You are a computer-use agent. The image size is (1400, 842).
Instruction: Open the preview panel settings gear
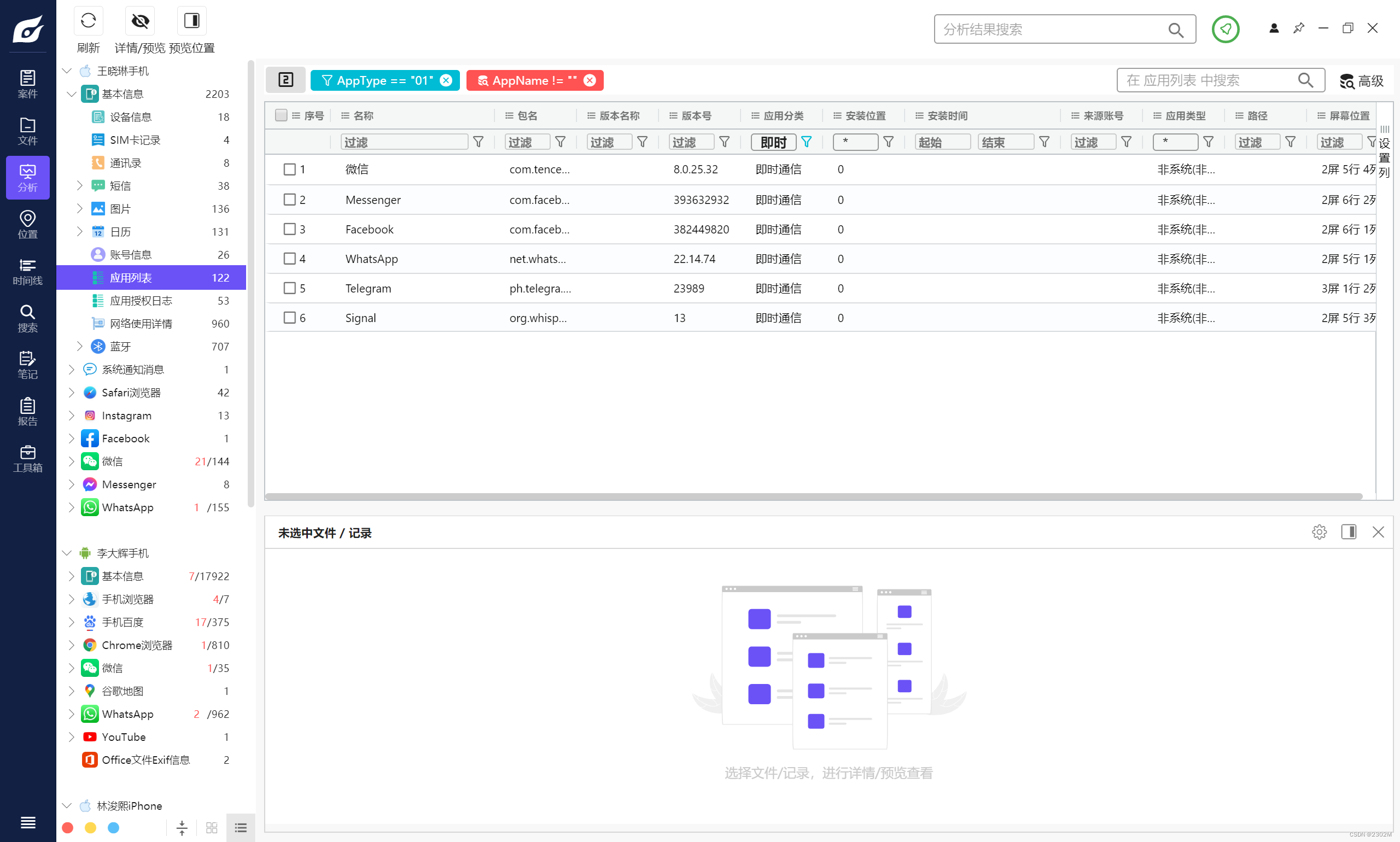tap(1319, 531)
